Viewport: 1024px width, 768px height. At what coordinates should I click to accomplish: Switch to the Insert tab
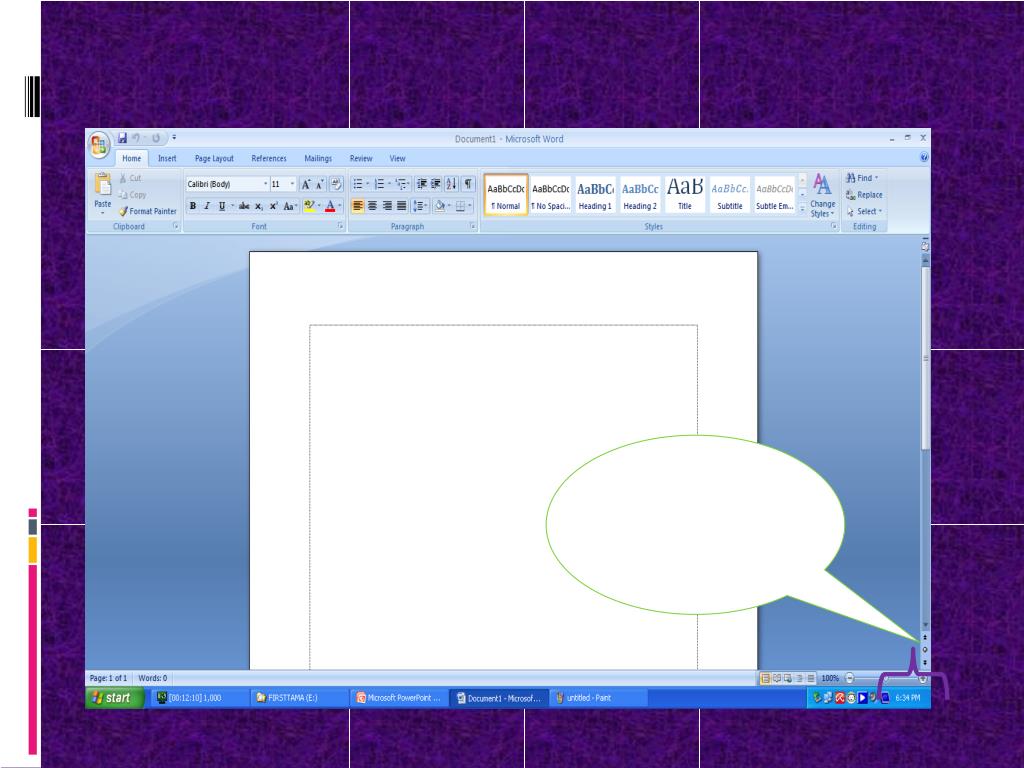click(167, 159)
